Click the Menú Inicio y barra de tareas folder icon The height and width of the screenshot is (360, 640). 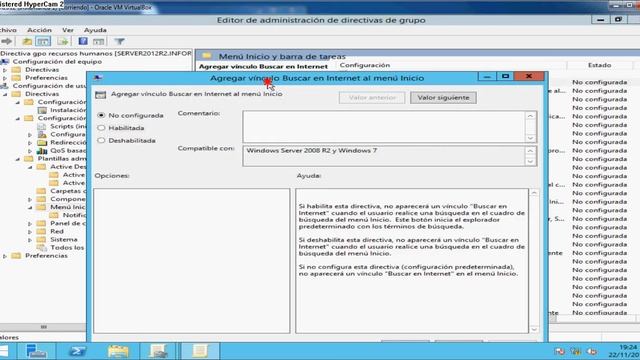tap(207, 56)
